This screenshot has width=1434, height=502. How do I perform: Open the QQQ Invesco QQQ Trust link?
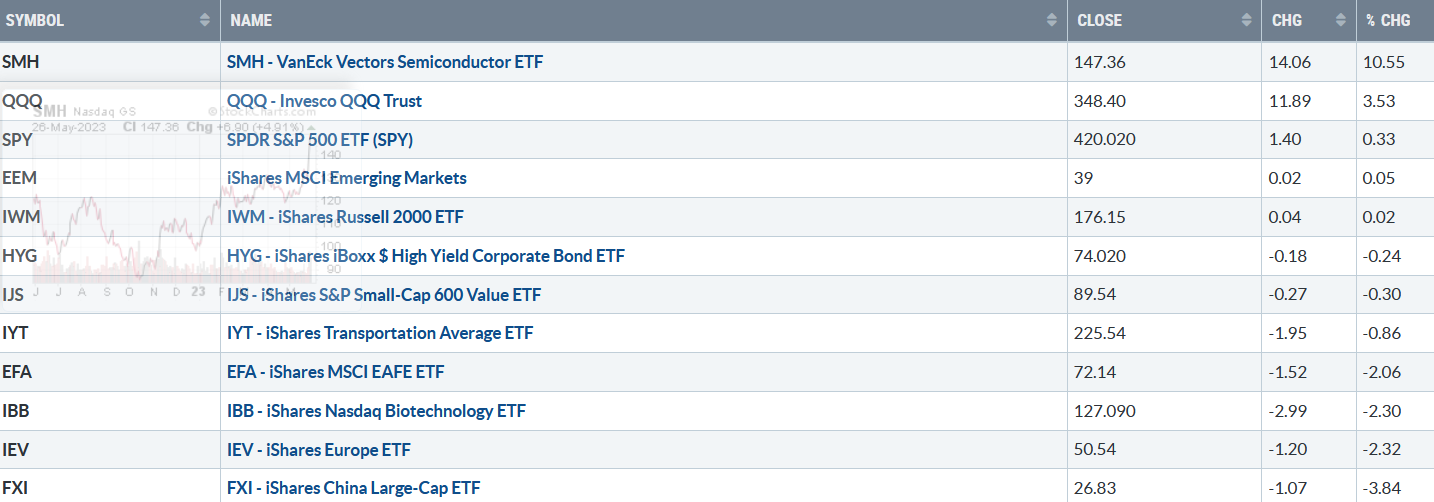pos(325,101)
